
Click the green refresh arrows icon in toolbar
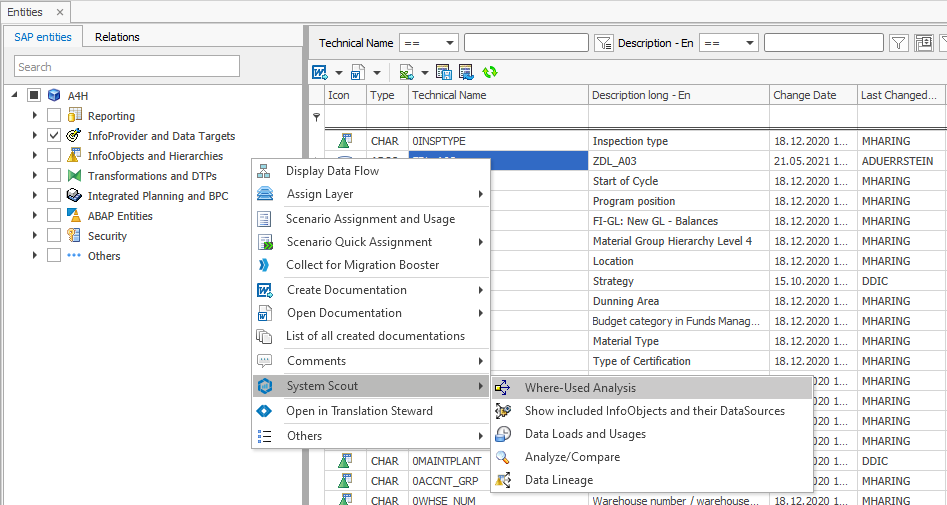490,72
